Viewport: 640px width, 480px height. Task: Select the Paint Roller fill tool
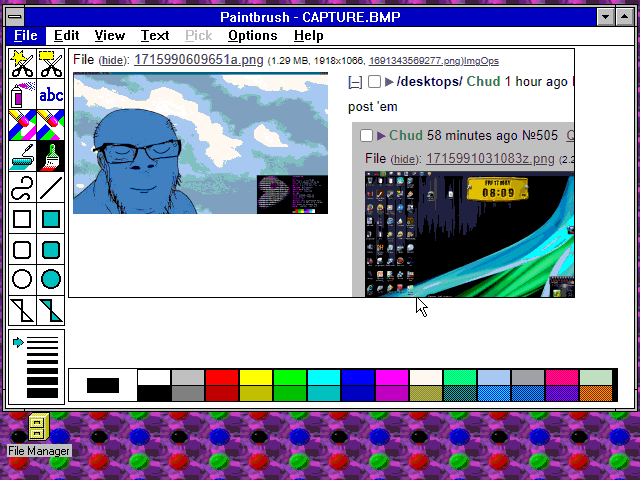click(51, 156)
